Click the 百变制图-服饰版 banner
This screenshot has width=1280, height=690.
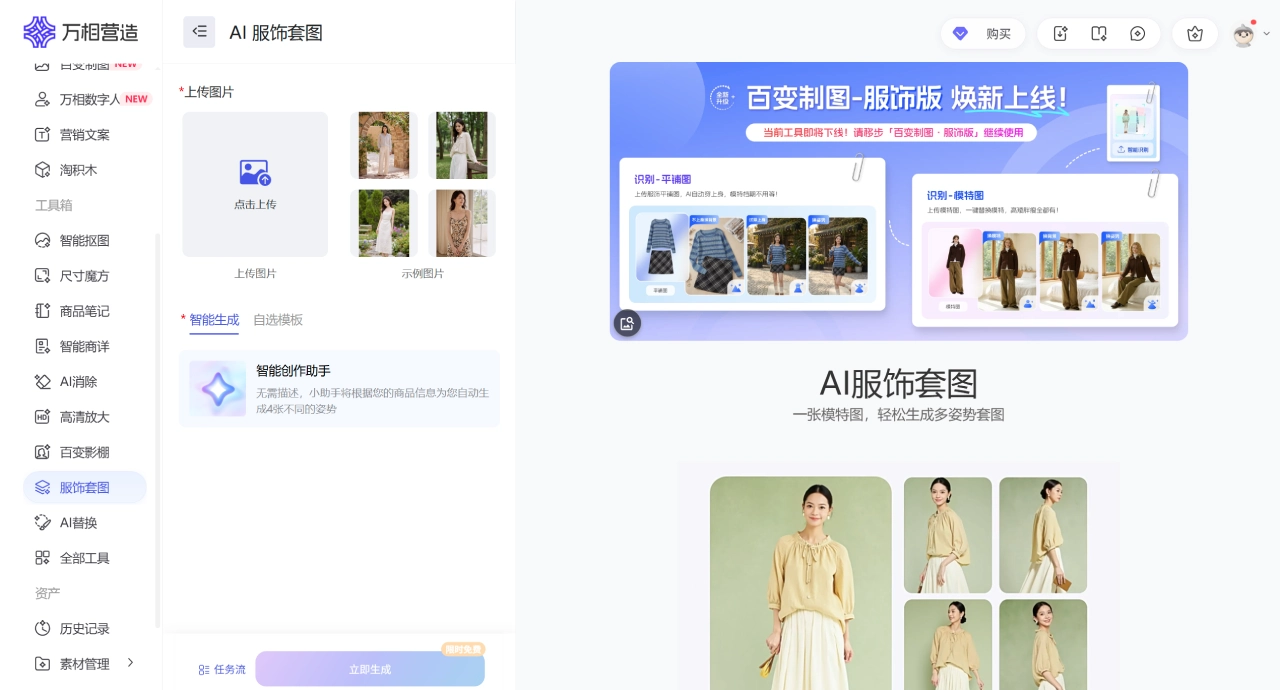pos(899,201)
